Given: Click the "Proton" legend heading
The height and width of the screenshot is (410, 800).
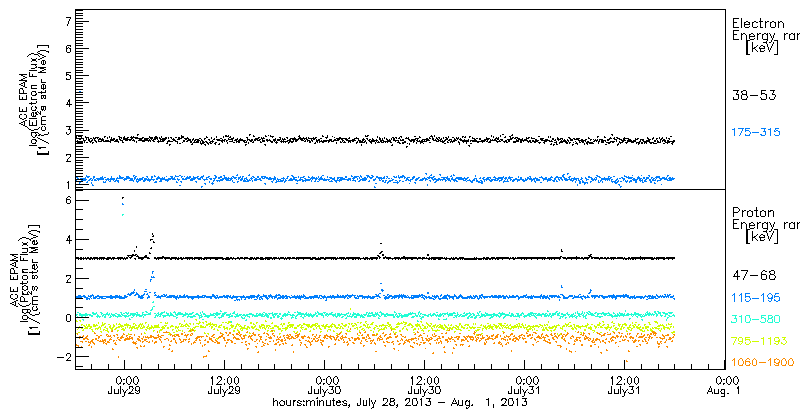Looking at the screenshot, I should (754, 212).
